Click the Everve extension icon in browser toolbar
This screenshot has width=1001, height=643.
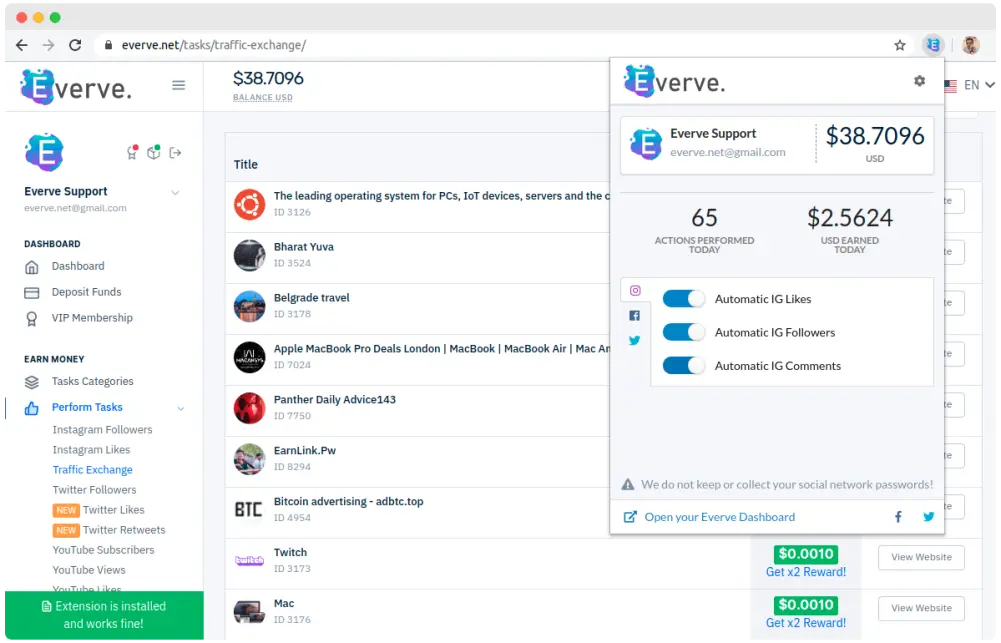[x=933, y=45]
